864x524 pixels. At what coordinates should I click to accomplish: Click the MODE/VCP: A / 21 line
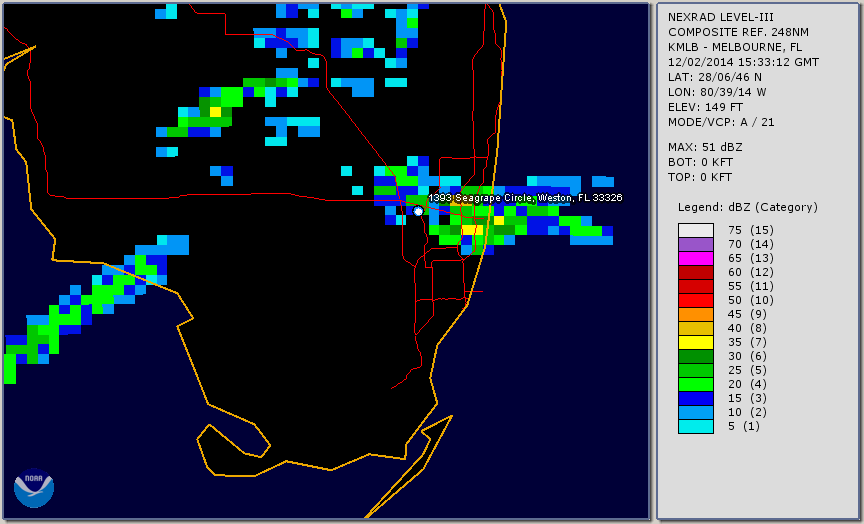coord(721,122)
